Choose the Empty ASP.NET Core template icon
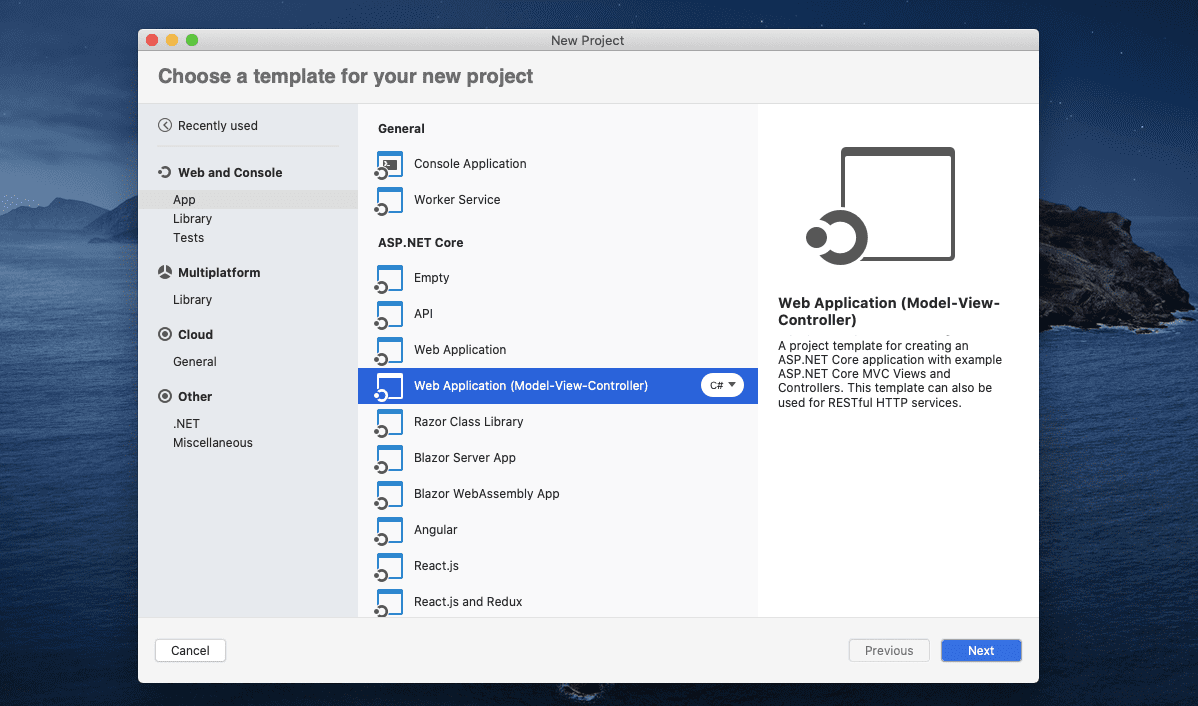This screenshot has width=1198, height=706. (389, 278)
